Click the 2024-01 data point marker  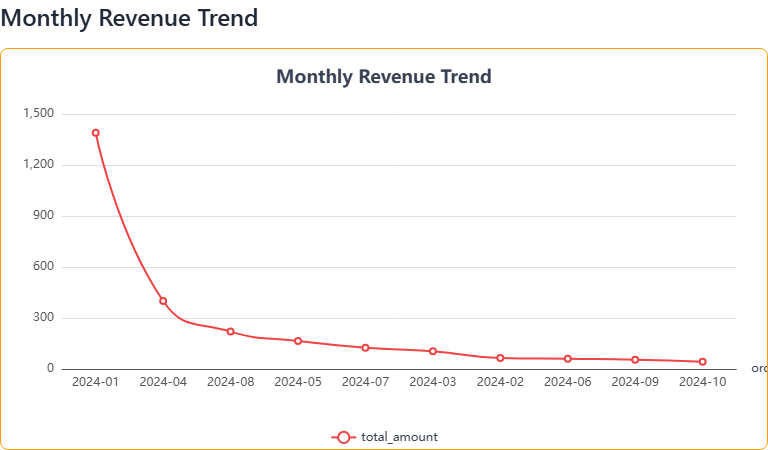point(96,133)
